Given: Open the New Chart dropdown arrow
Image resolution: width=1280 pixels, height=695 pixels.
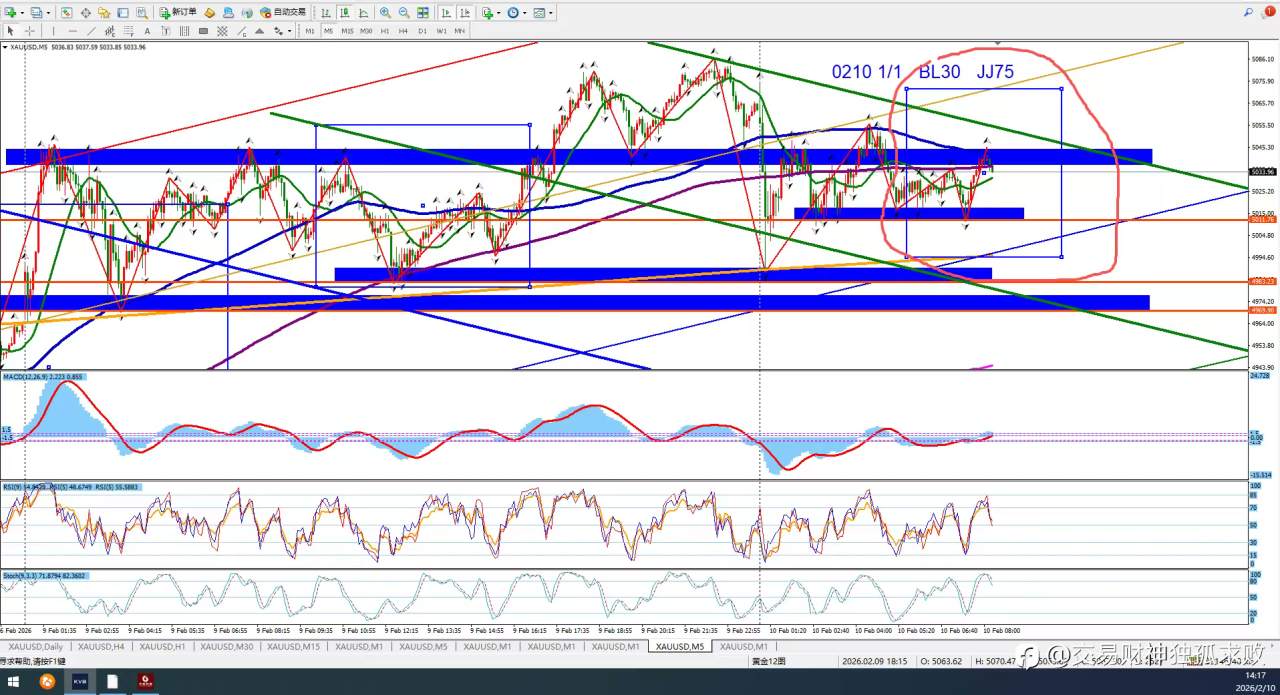Looking at the screenshot, I should [x=22, y=13].
